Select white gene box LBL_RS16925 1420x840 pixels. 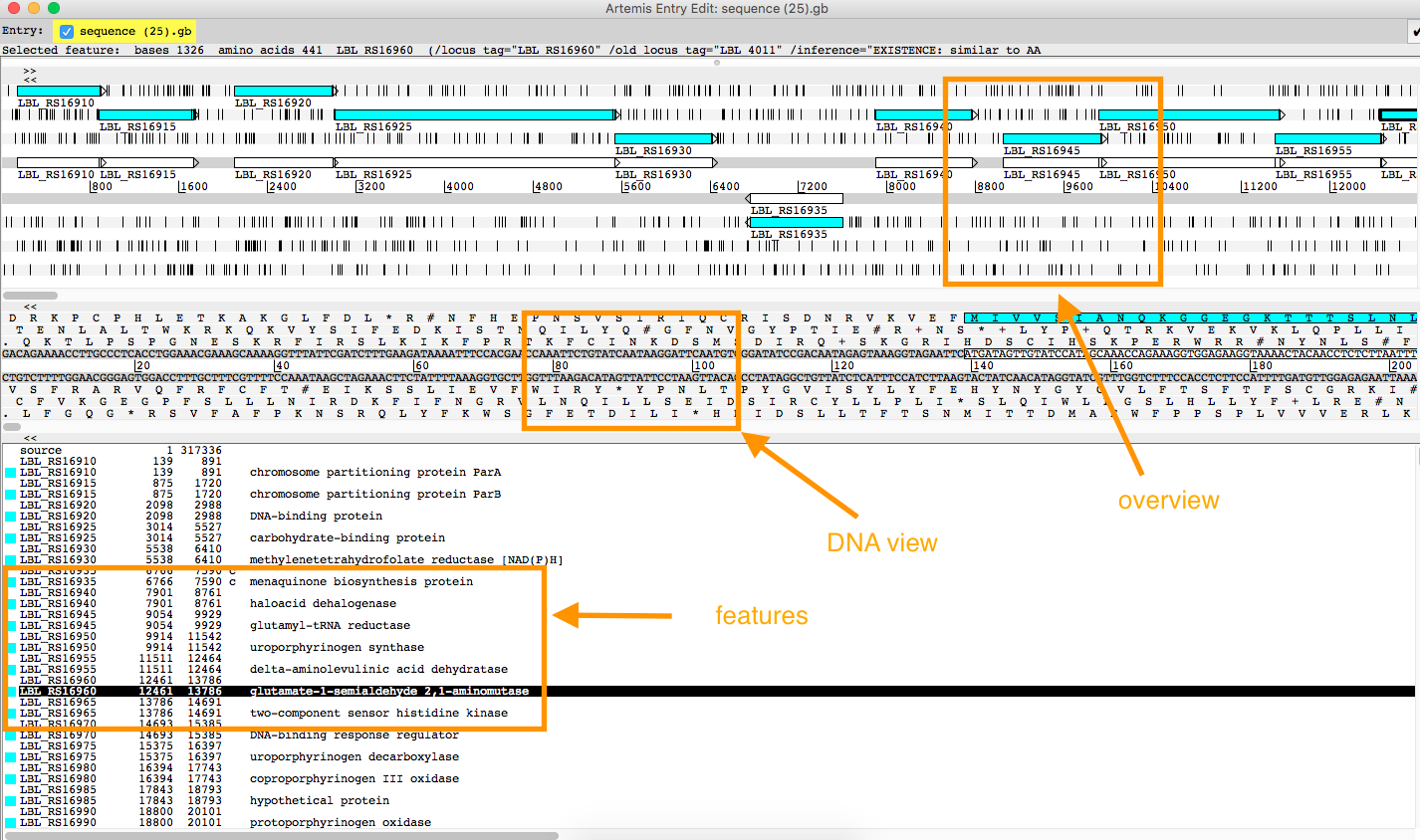pos(476,162)
